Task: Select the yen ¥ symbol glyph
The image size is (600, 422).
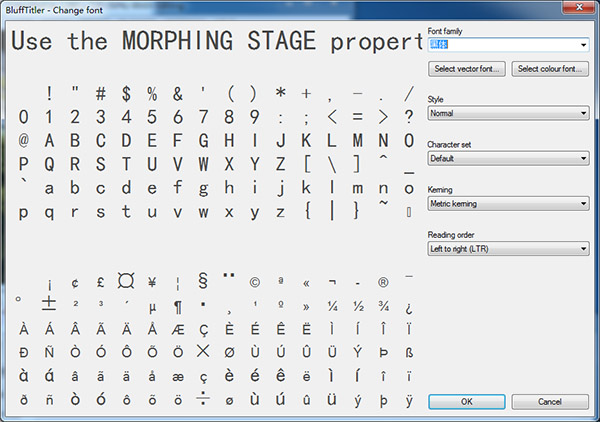Action: coord(152,282)
